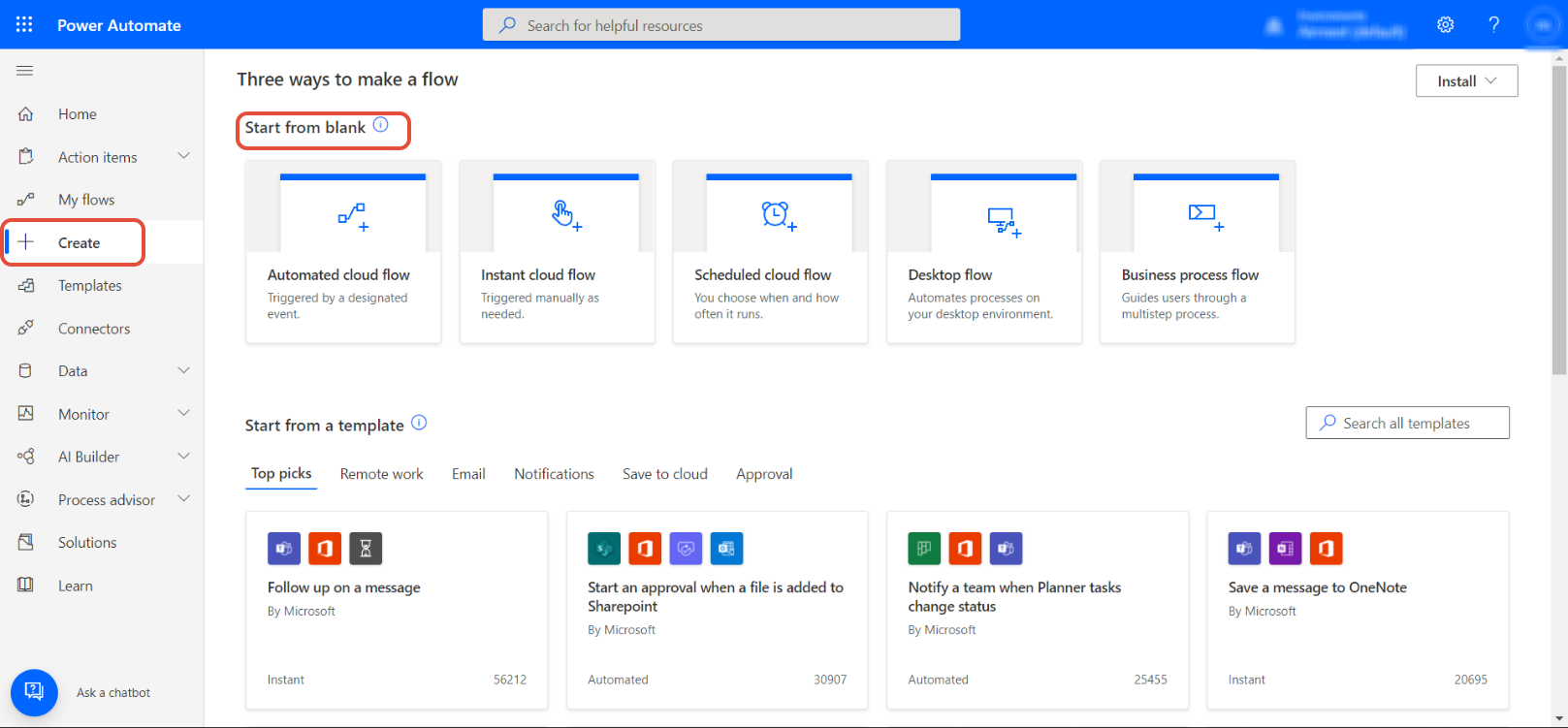The height and width of the screenshot is (728, 1568).
Task: Click the Scheduled cloud flow title
Action: pyautogui.click(x=762, y=275)
